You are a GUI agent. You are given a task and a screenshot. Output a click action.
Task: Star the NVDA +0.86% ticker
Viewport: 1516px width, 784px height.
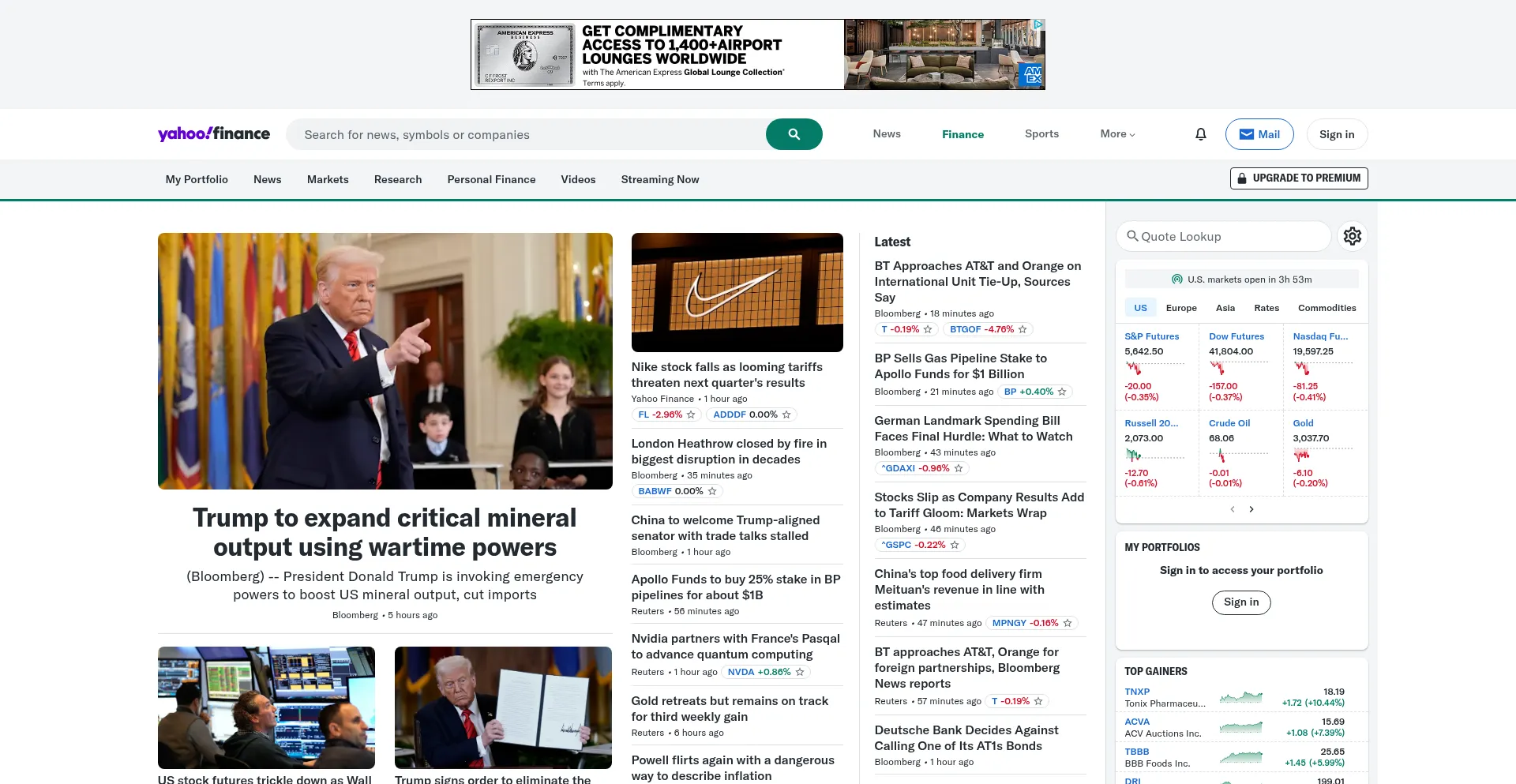[x=800, y=672]
